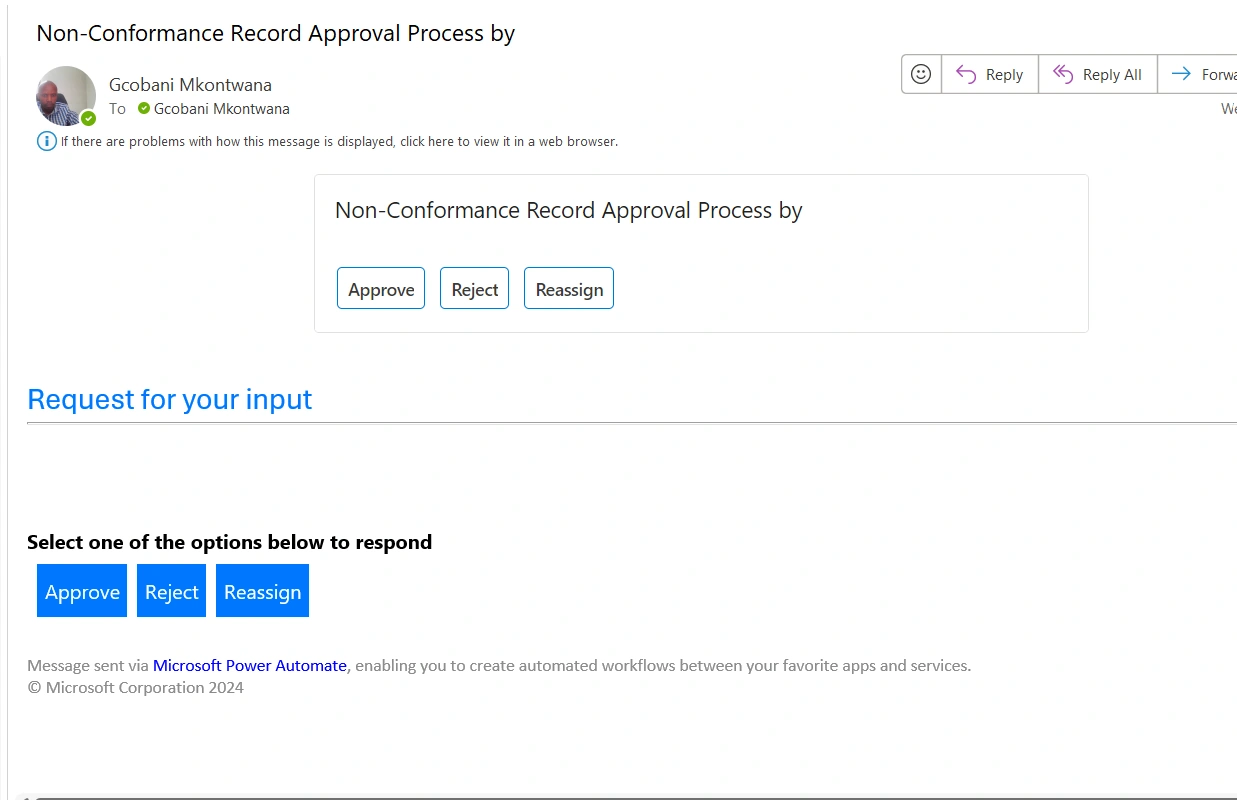This screenshot has width=1237, height=800.
Task: Open the Microsoft Power Automate link
Action: 250,665
